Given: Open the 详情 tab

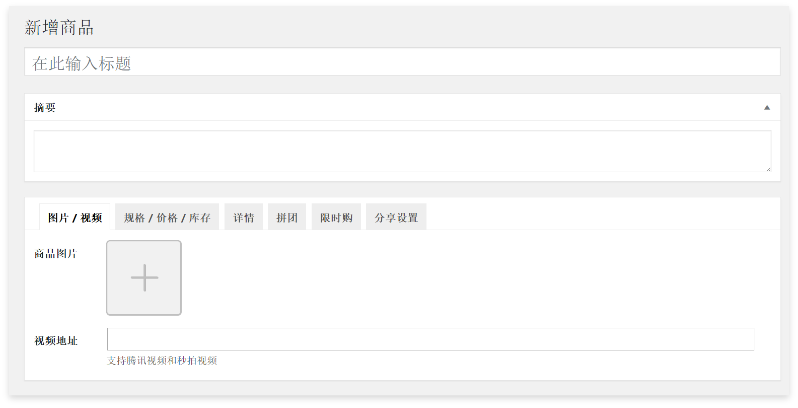Looking at the screenshot, I should tap(243, 217).
